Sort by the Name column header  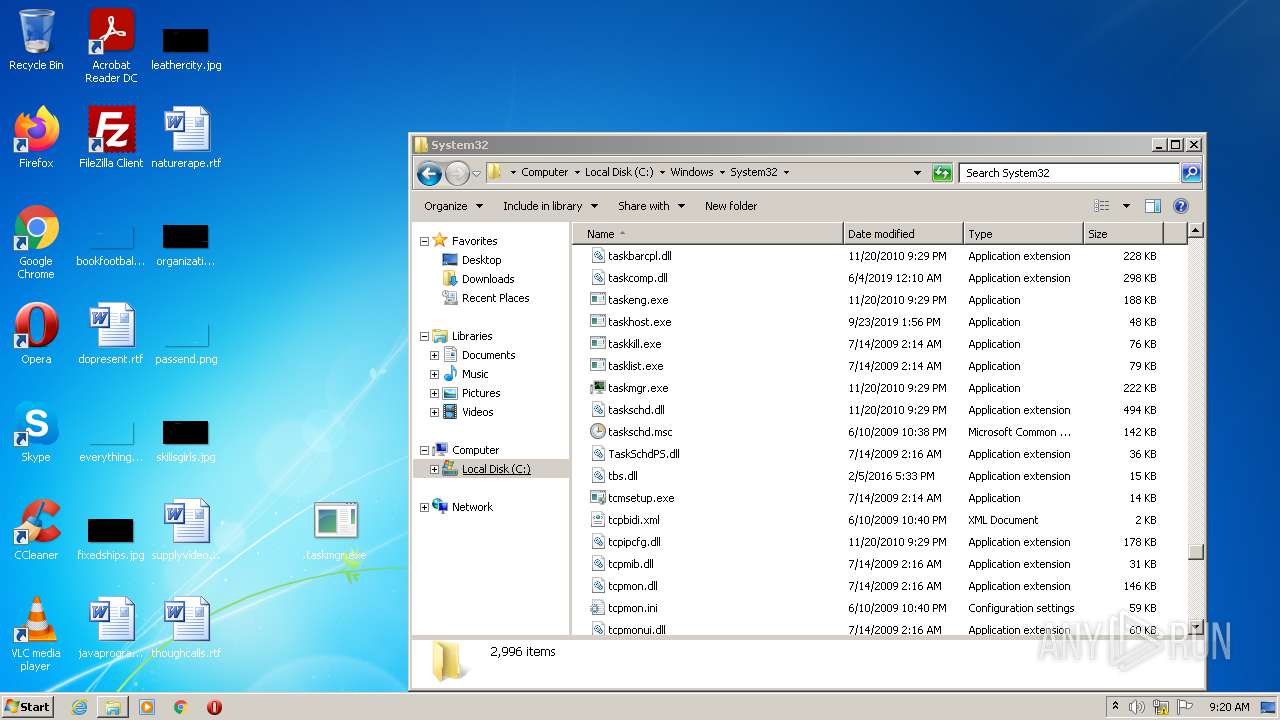coord(708,234)
